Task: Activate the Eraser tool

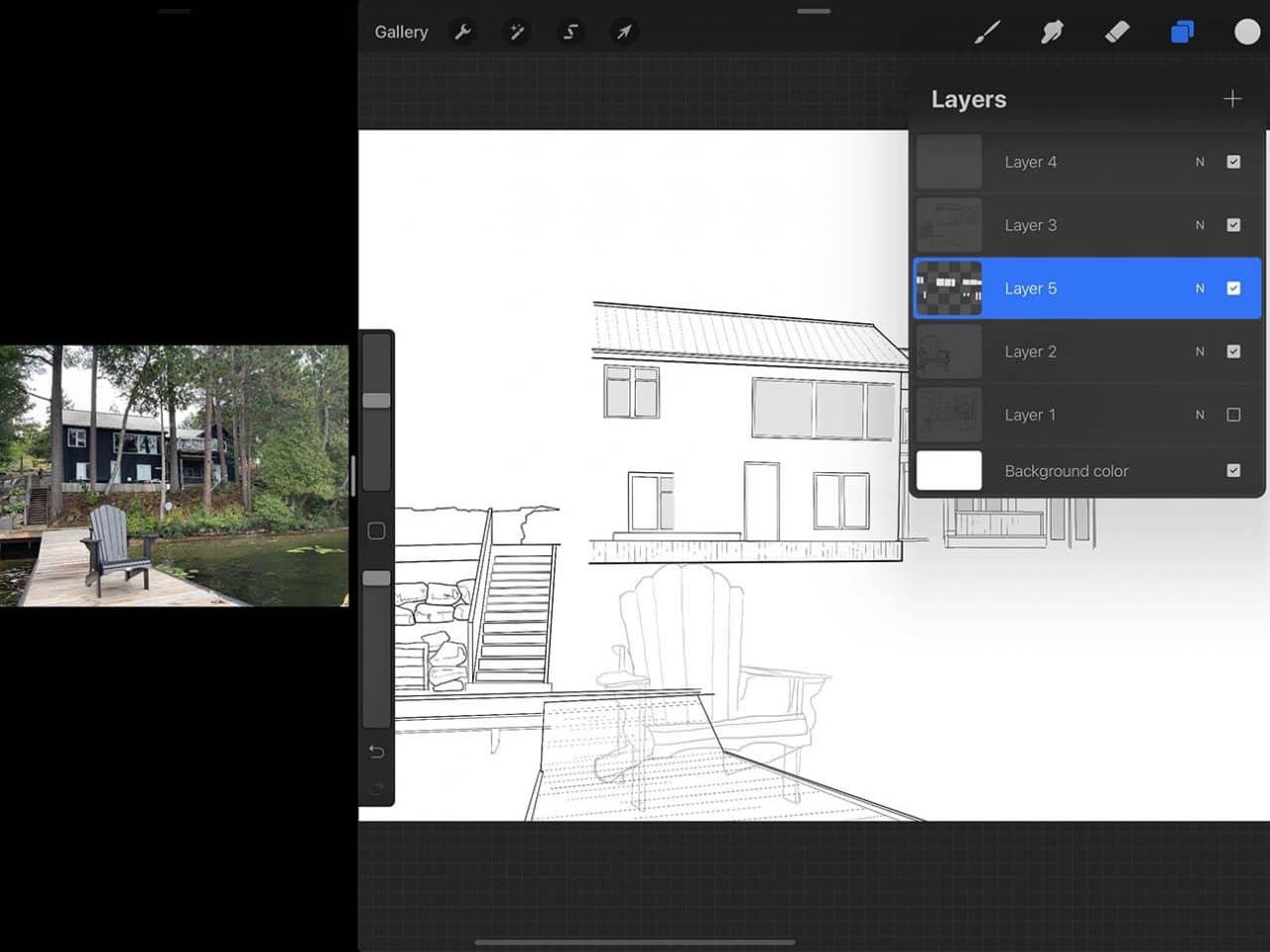Action: 1116,32
